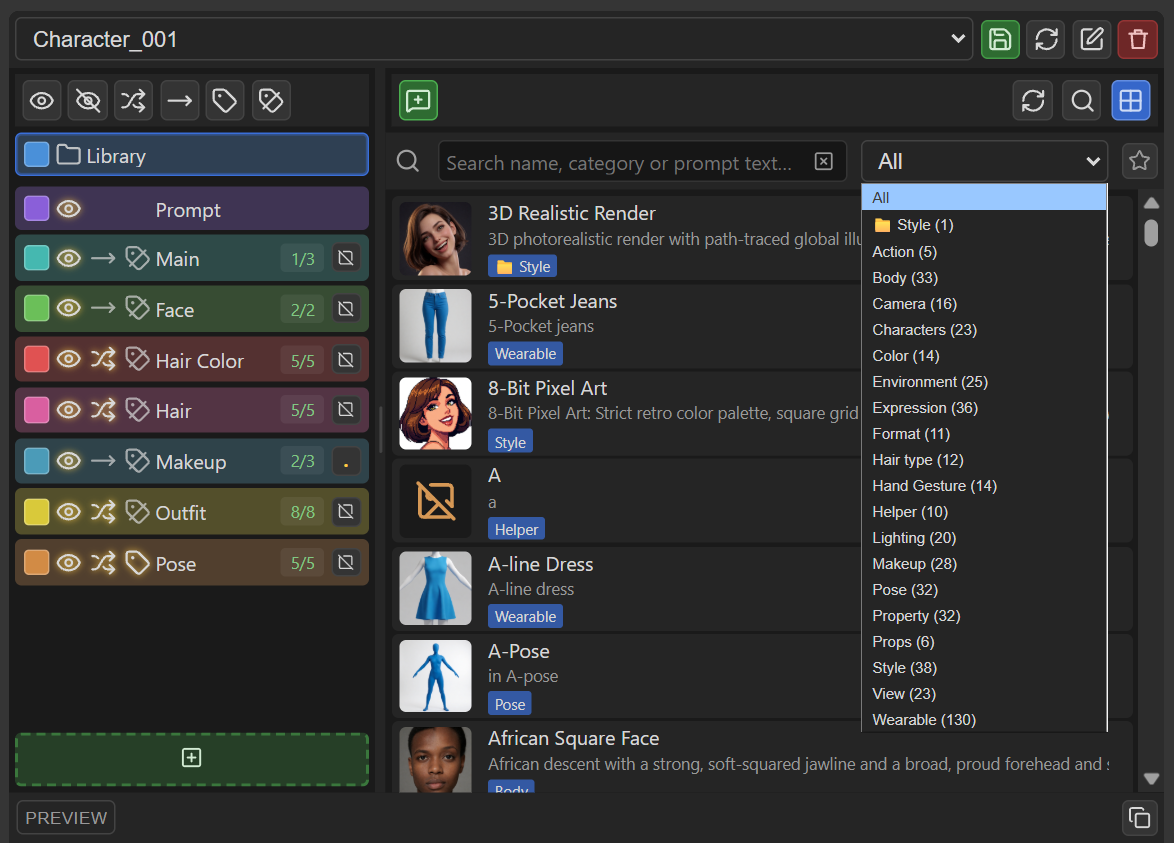Click shuffle icon on Hair row

coord(103,410)
